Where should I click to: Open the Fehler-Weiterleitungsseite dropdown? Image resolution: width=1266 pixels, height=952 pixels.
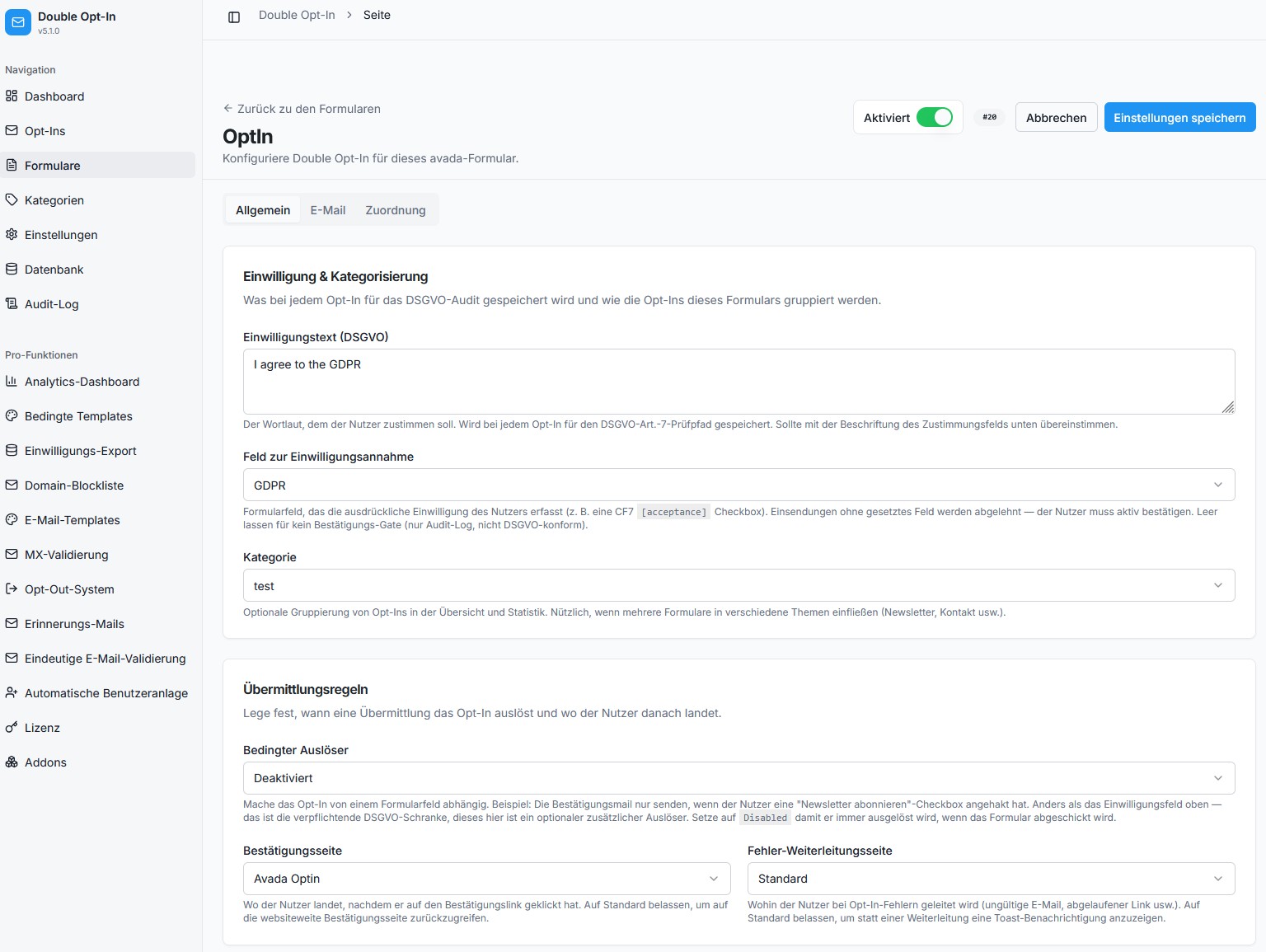click(x=991, y=879)
